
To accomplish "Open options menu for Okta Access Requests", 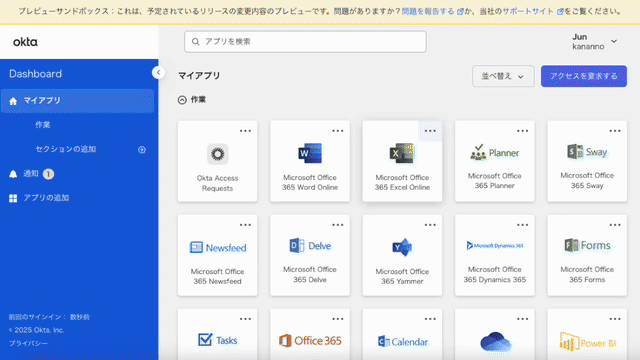I will point(245,131).
